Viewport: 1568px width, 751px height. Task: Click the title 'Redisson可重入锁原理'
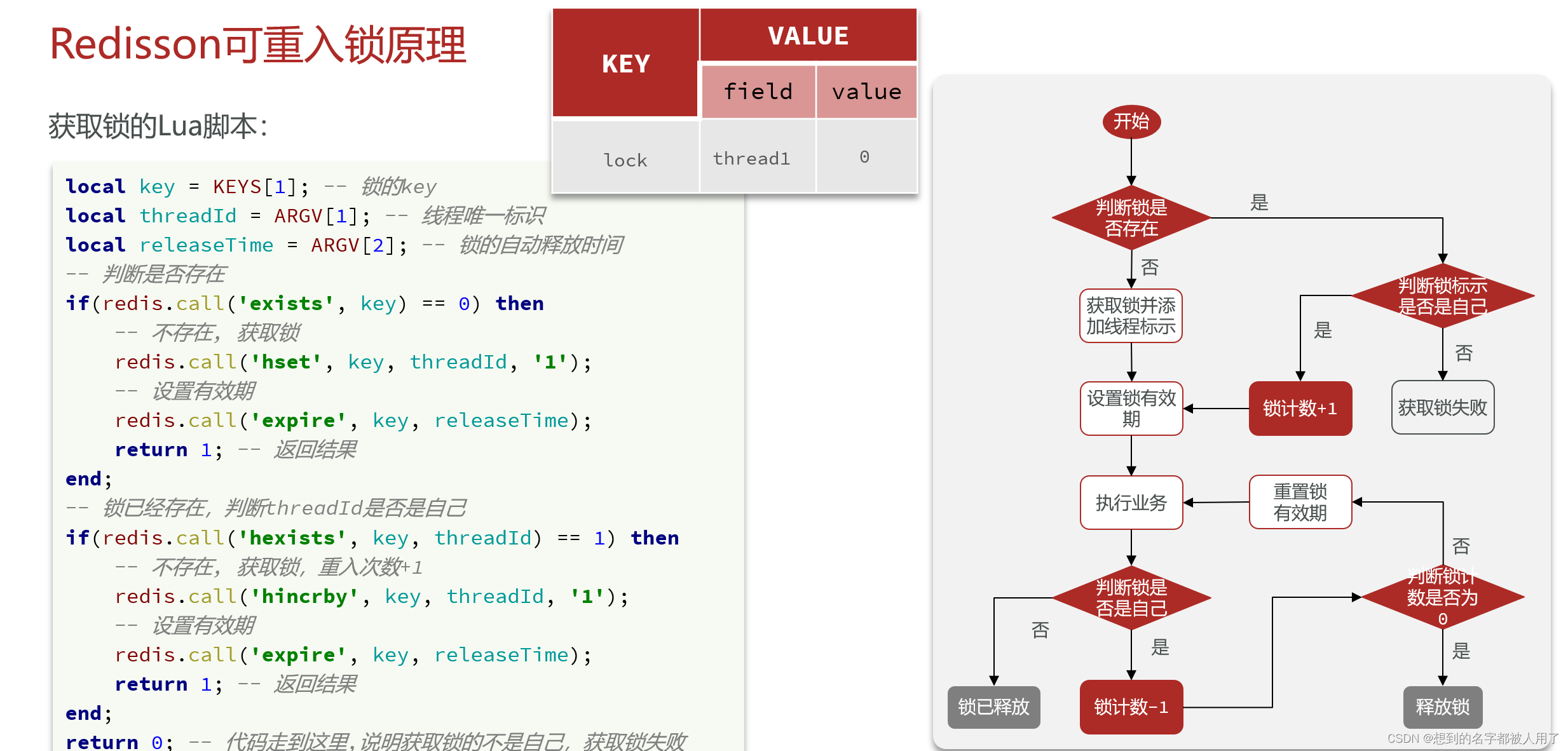tap(258, 45)
